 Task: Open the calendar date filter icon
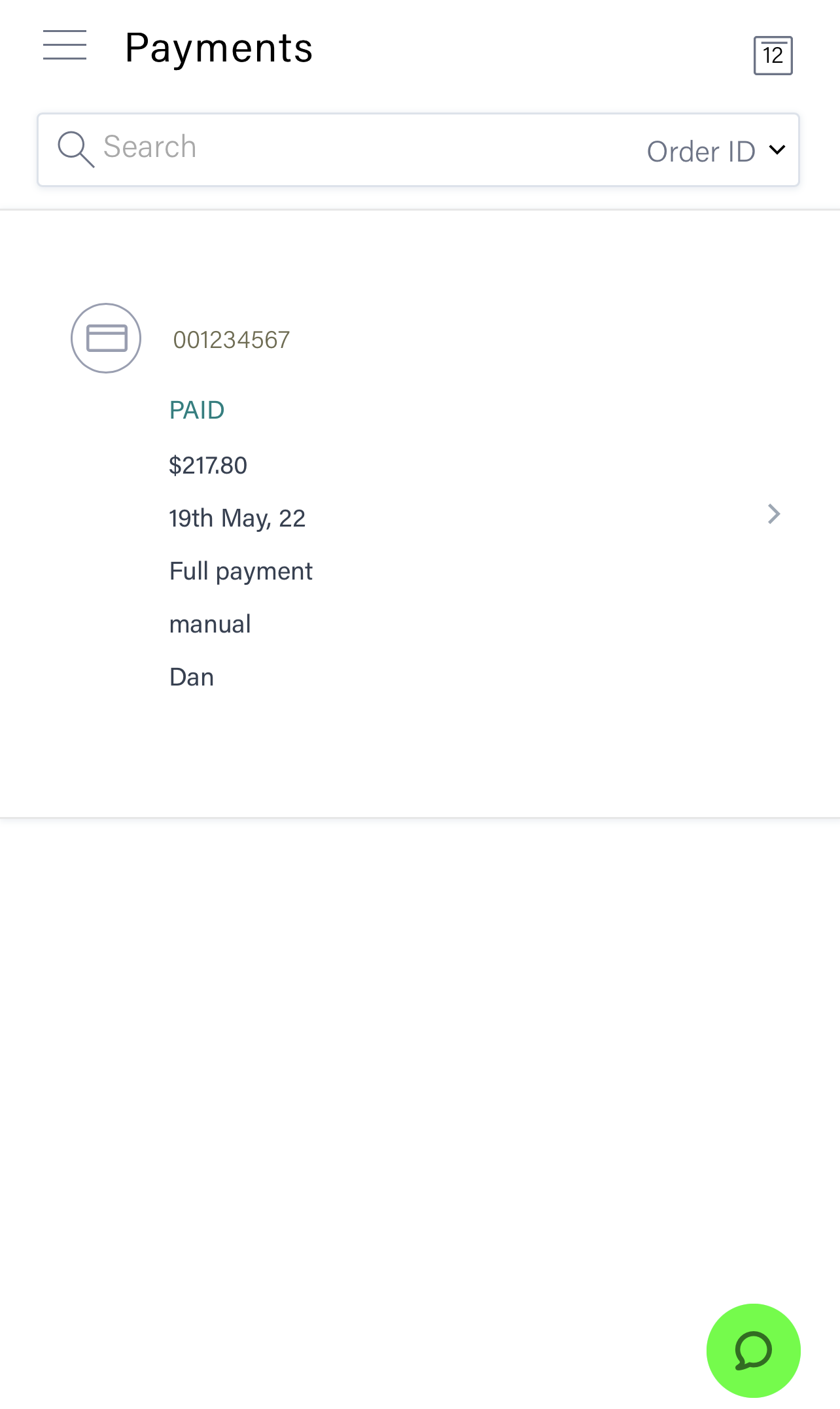pos(773,56)
